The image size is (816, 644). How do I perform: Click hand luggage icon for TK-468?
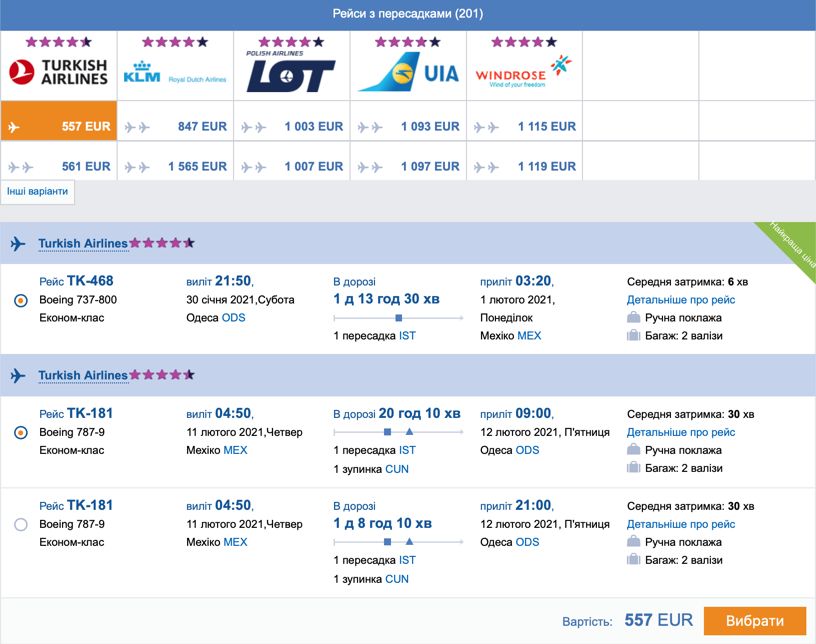coord(633,317)
